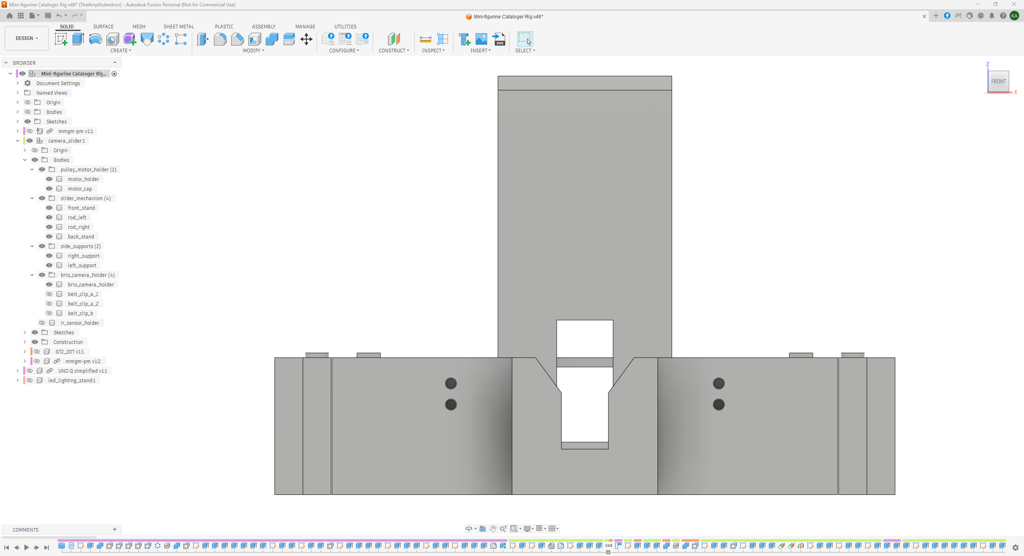Select the Insert Canvas image icon
Viewport: 1024px width, 556px height.
(481, 39)
